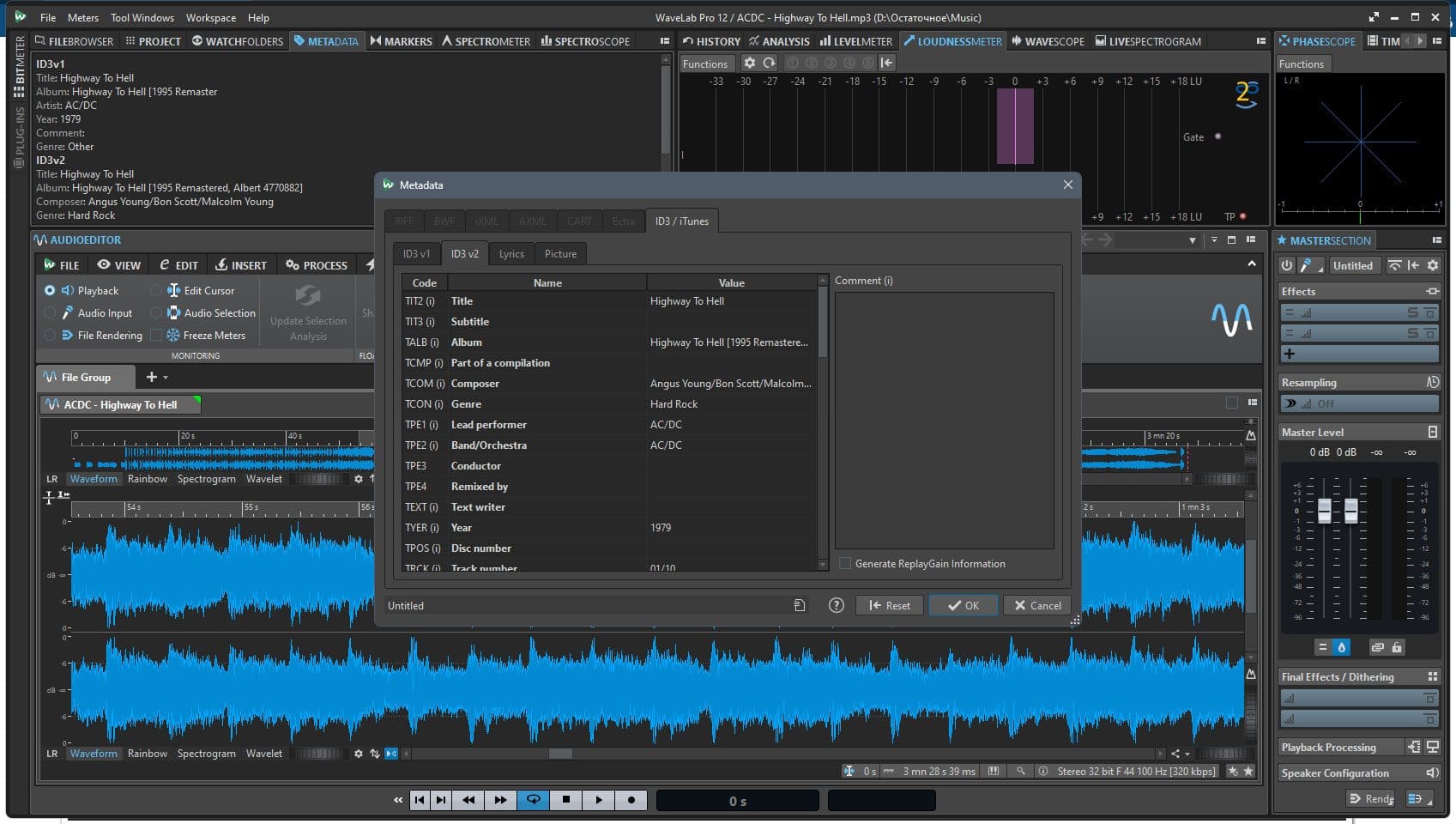Open the Functions dropdown in loudness meter
Screen dimensions: 1456x824
tap(704, 64)
